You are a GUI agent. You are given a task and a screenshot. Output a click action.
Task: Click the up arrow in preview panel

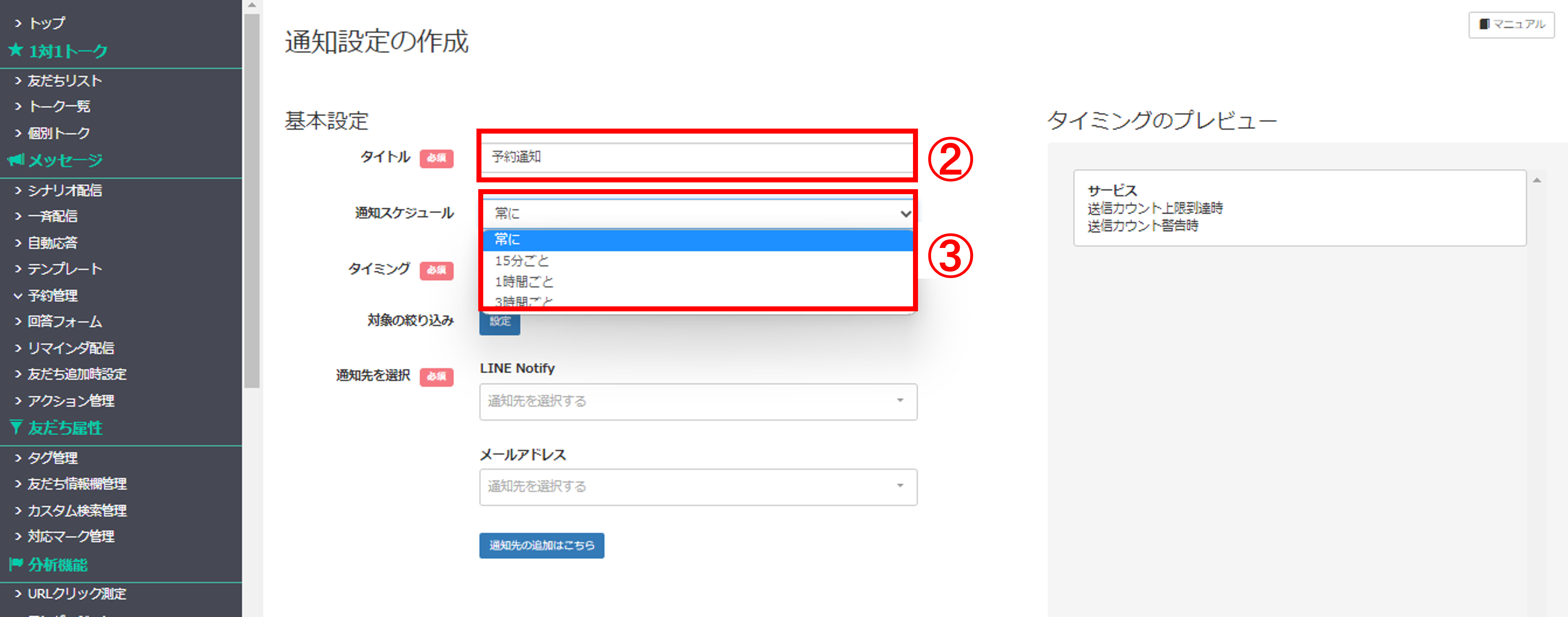tap(1536, 180)
